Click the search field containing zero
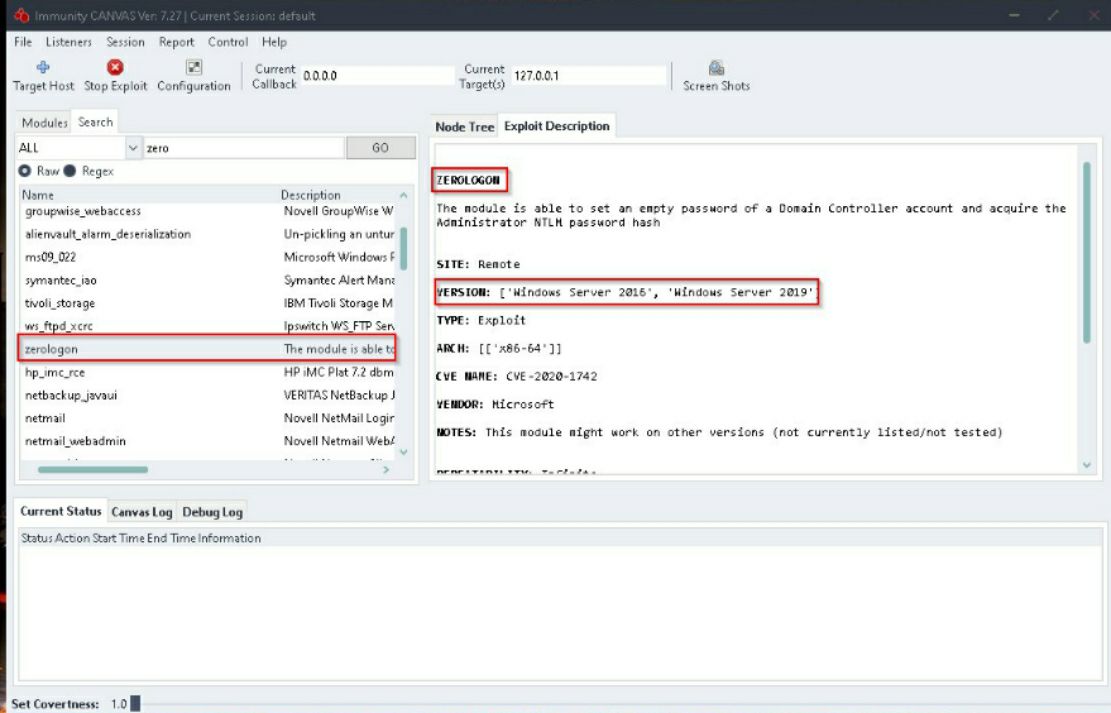This screenshot has width=1111, height=713. pos(244,147)
